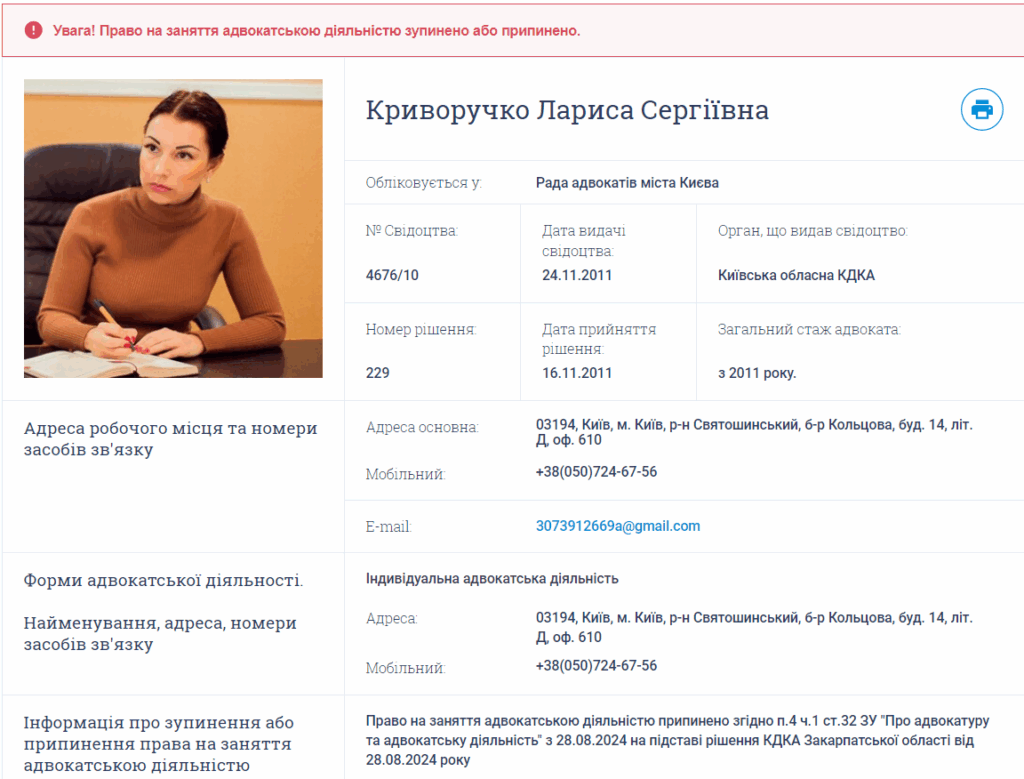Click the decision date 16.11.2011
This screenshot has height=779, width=1024.
(577, 373)
